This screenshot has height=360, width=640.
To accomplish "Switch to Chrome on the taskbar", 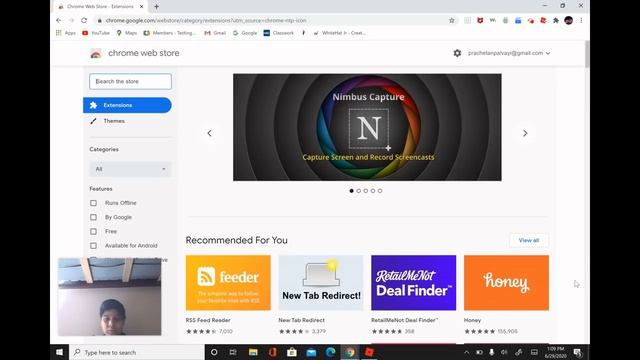I will click(350, 352).
